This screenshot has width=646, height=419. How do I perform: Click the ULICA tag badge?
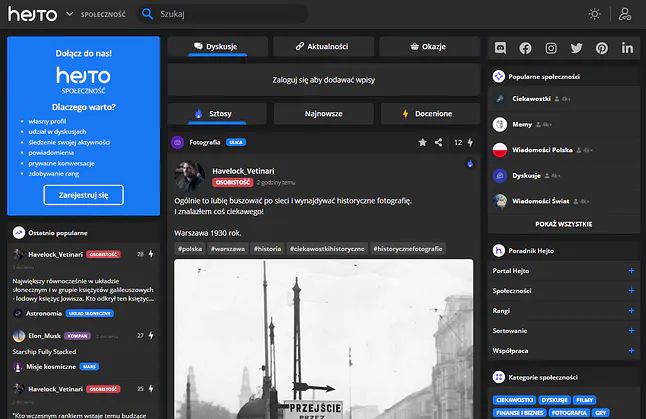236,142
